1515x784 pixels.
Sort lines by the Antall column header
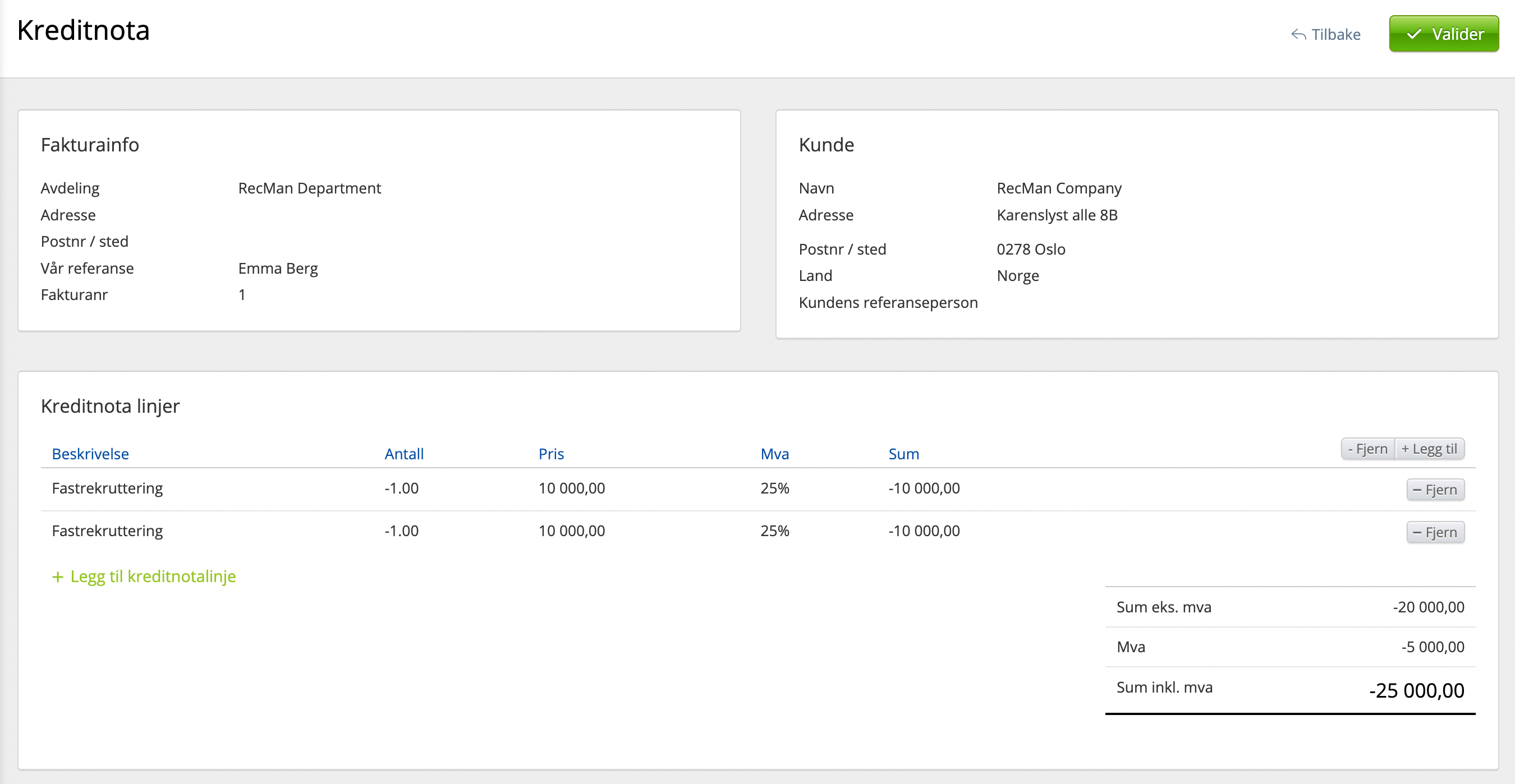(403, 454)
